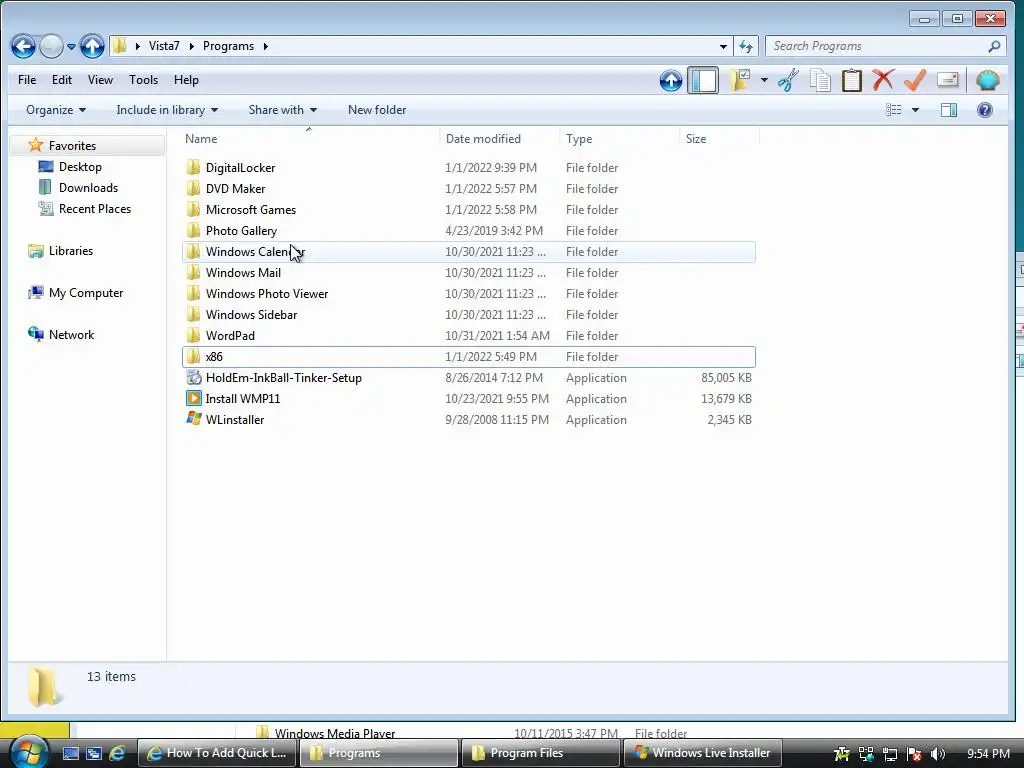Click the Paste clipboard icon

pyautogui.click(x=852, y=80)
